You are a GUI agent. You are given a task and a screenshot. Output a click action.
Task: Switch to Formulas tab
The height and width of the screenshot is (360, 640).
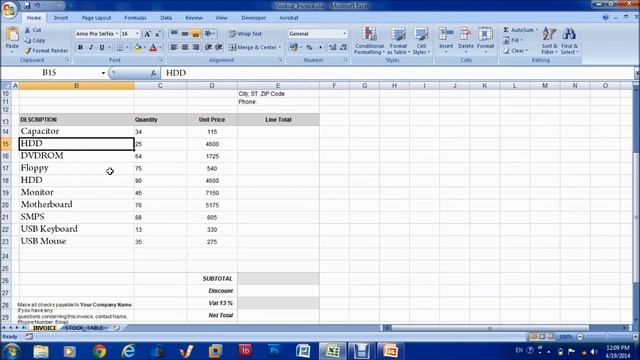135,18
